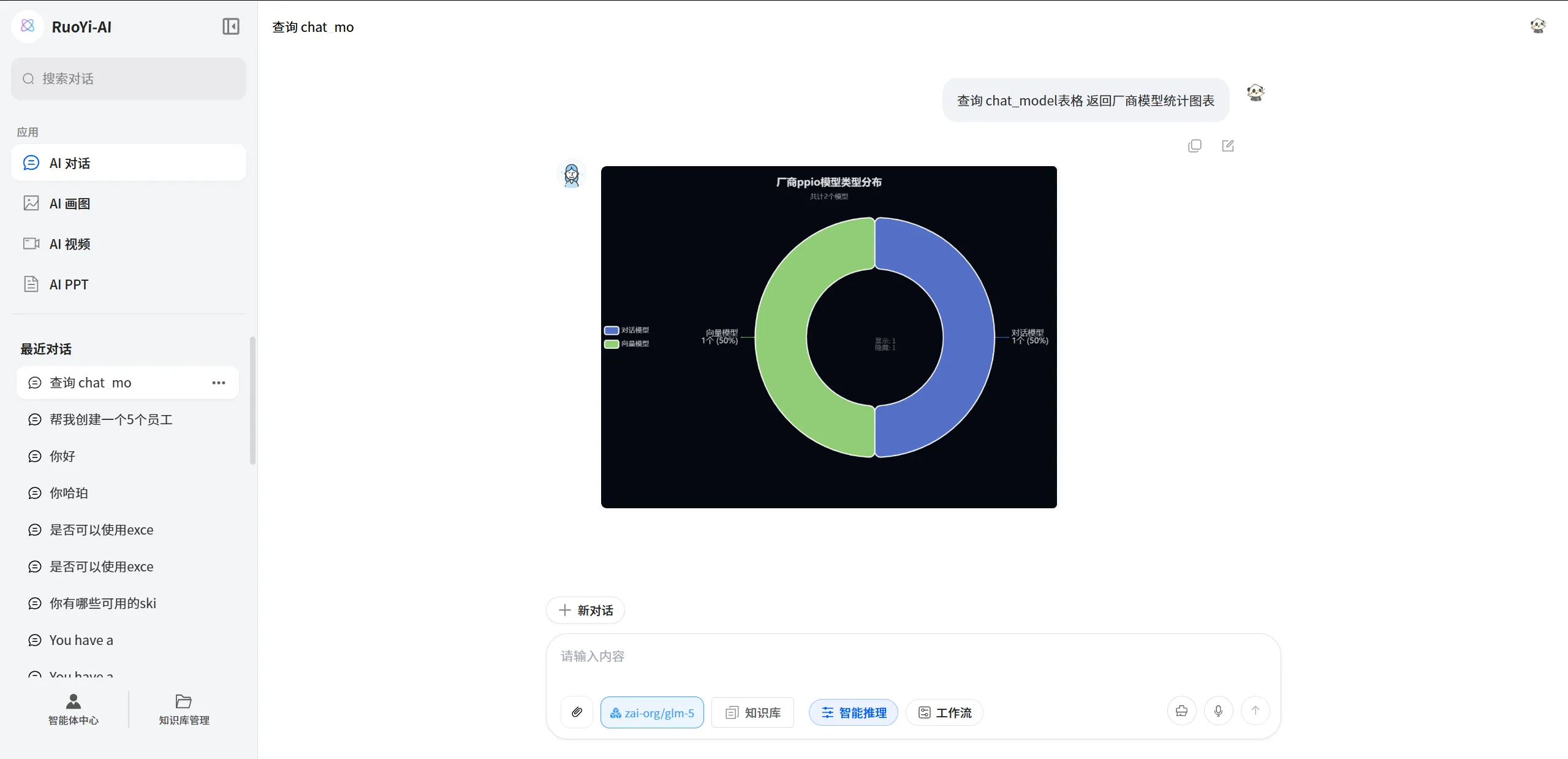The width and height of the screenshot is (1568, 759).
Task: Click the send arrow button
Action: click(x=1255, y=711)
